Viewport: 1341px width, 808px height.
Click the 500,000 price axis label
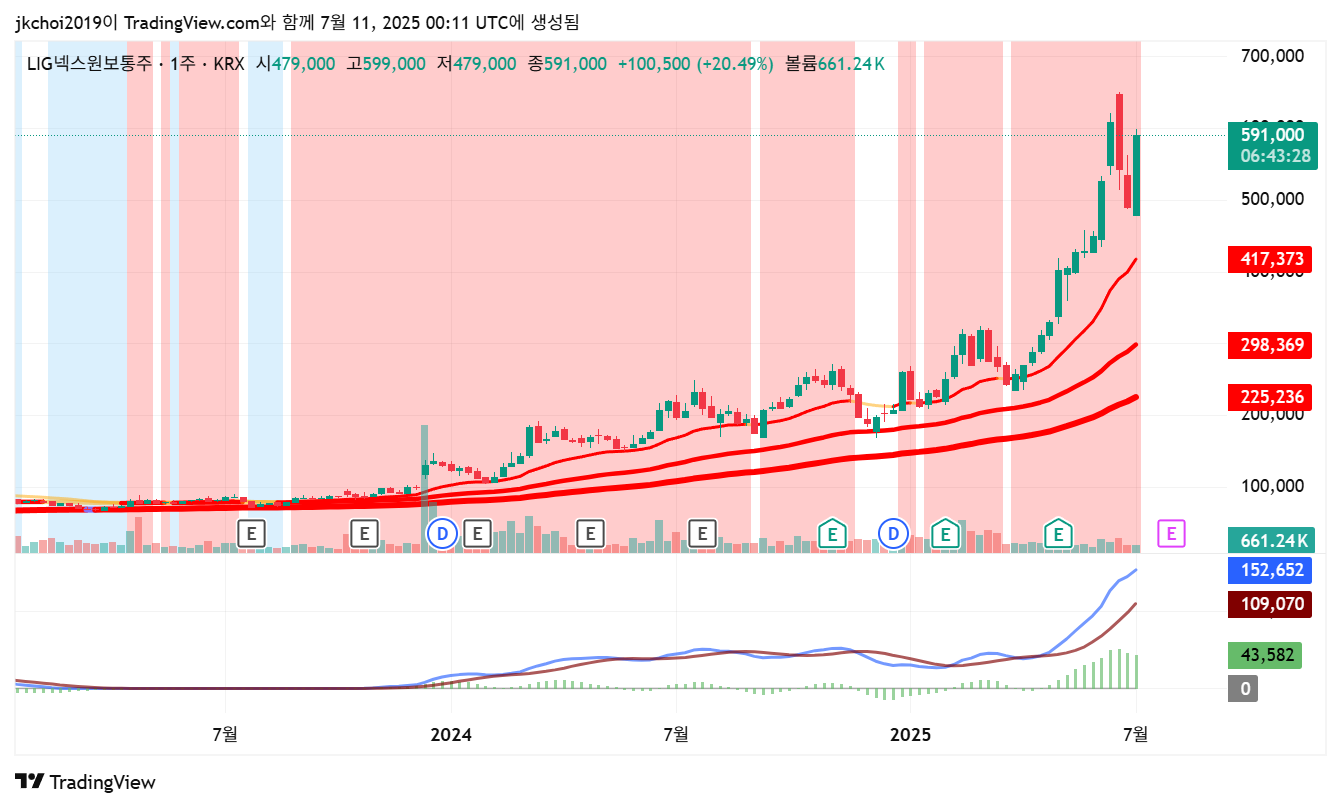pyautogui.click(x=1272, y=199)
